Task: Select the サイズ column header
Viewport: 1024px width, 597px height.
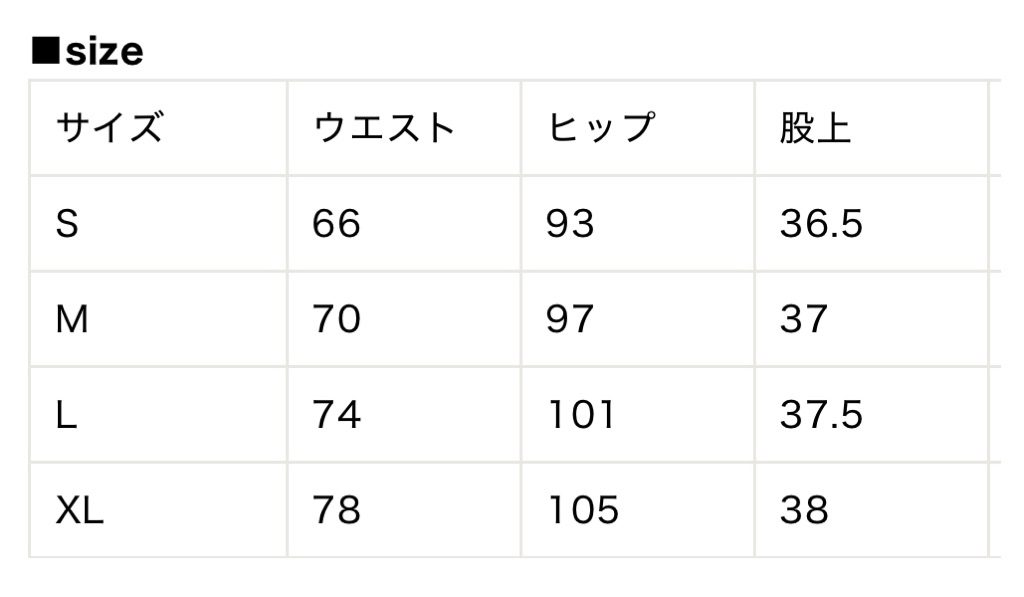Action: point(109,128)
